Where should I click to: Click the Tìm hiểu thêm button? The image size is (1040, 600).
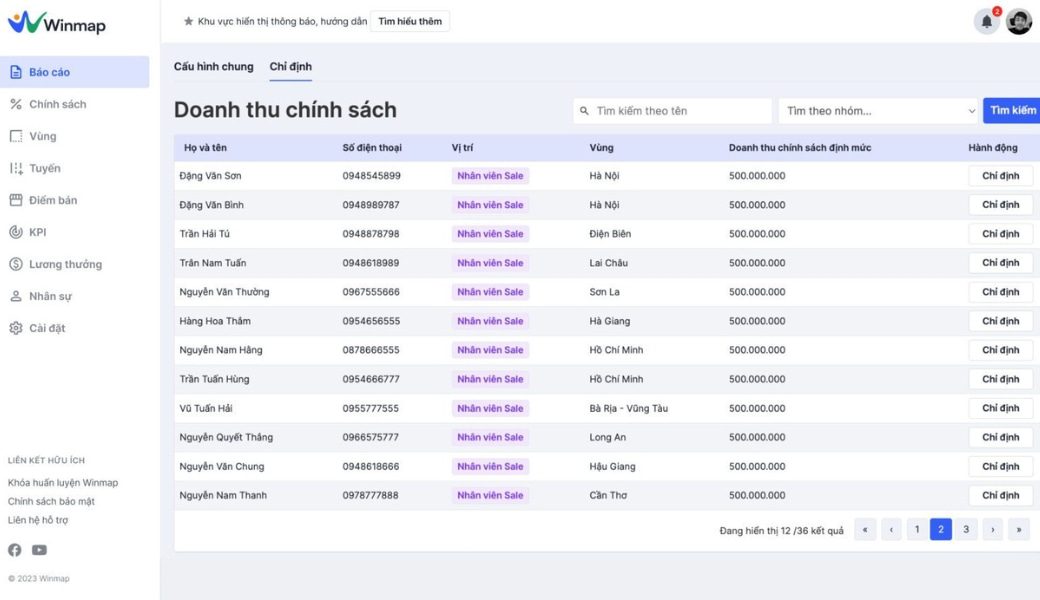pos(410,21)
